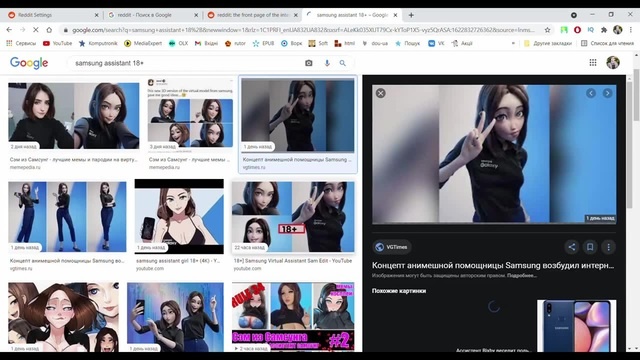This screenshot has height=360, width=640.
Task: Bookmark this page with the star icon
Action: (x=547, y=30)
